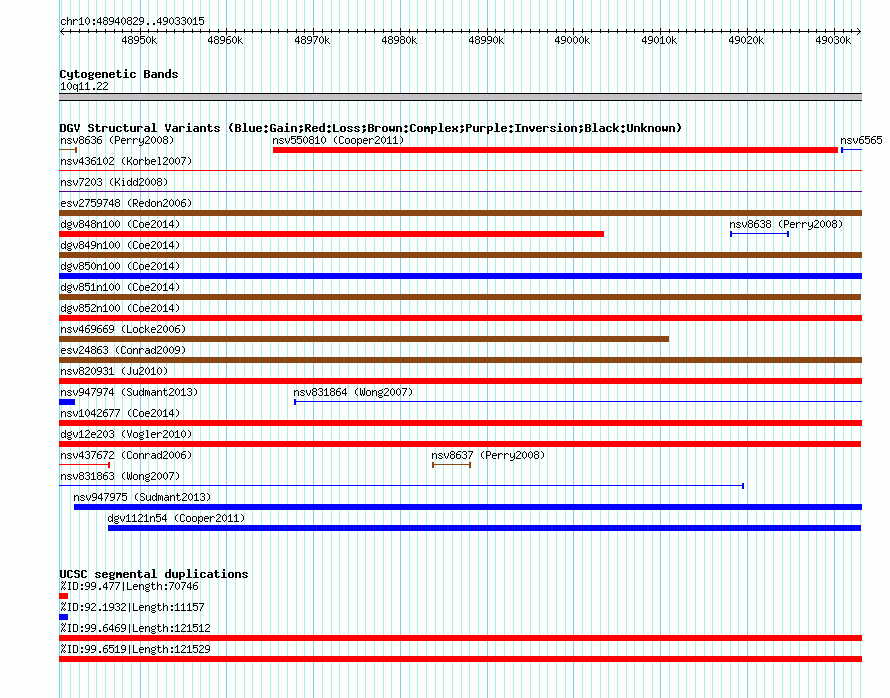This screenshot has width=890, height=698.
Task: Select the nsv8637 (Perry2008) brown feature
Action: (451, 465)
